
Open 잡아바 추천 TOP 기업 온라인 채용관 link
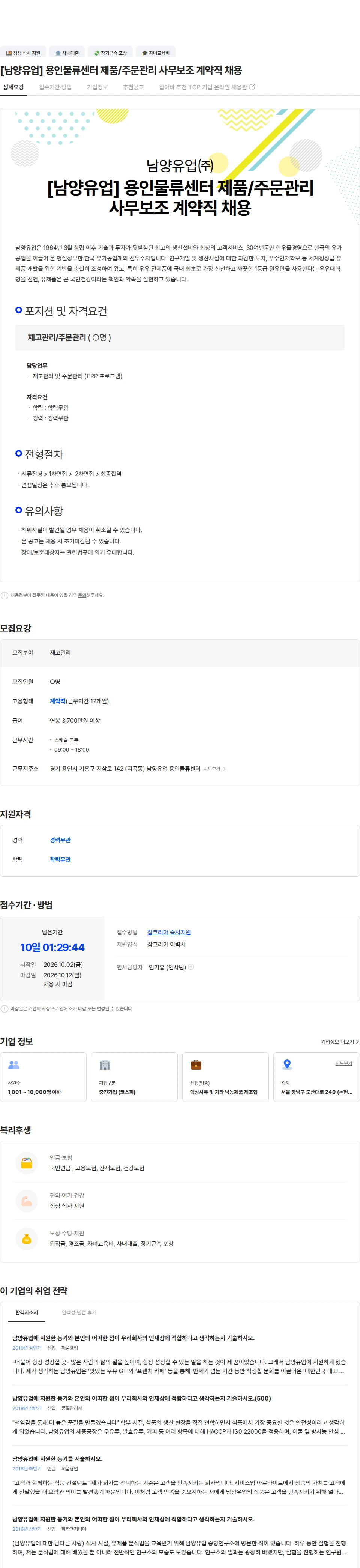[207, 87]
